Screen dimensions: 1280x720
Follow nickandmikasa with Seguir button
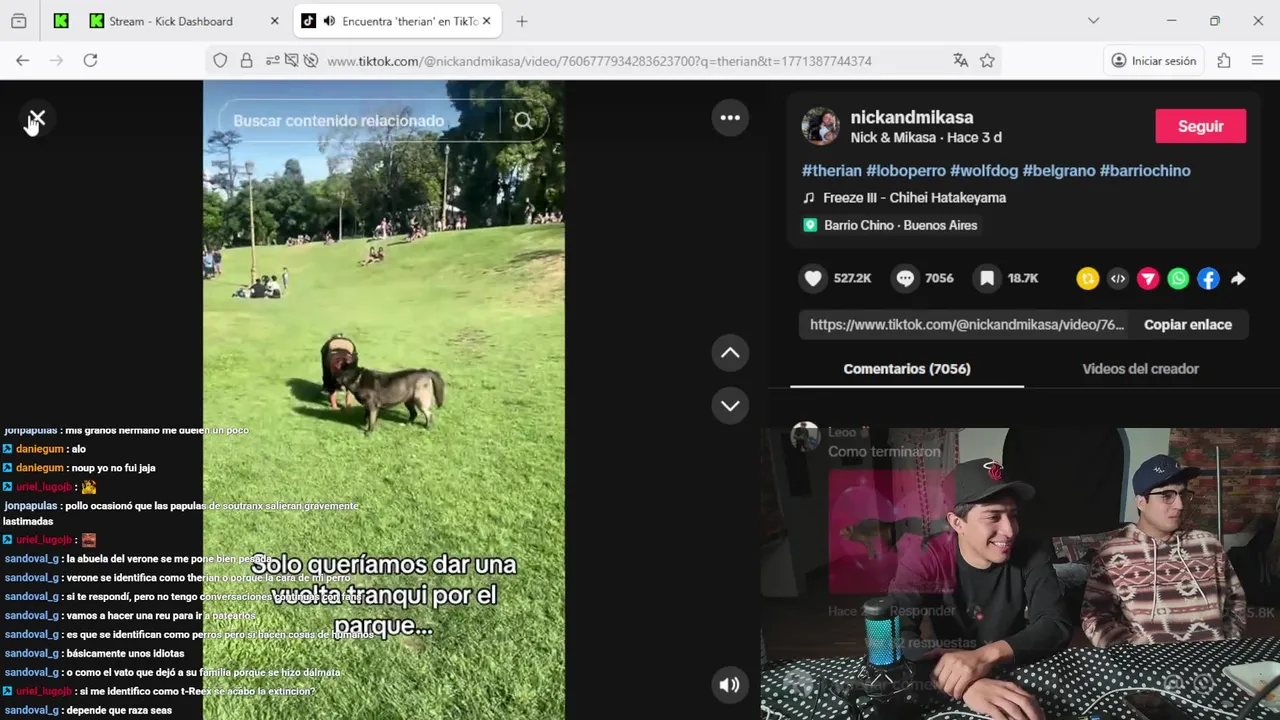[1200, 126]
